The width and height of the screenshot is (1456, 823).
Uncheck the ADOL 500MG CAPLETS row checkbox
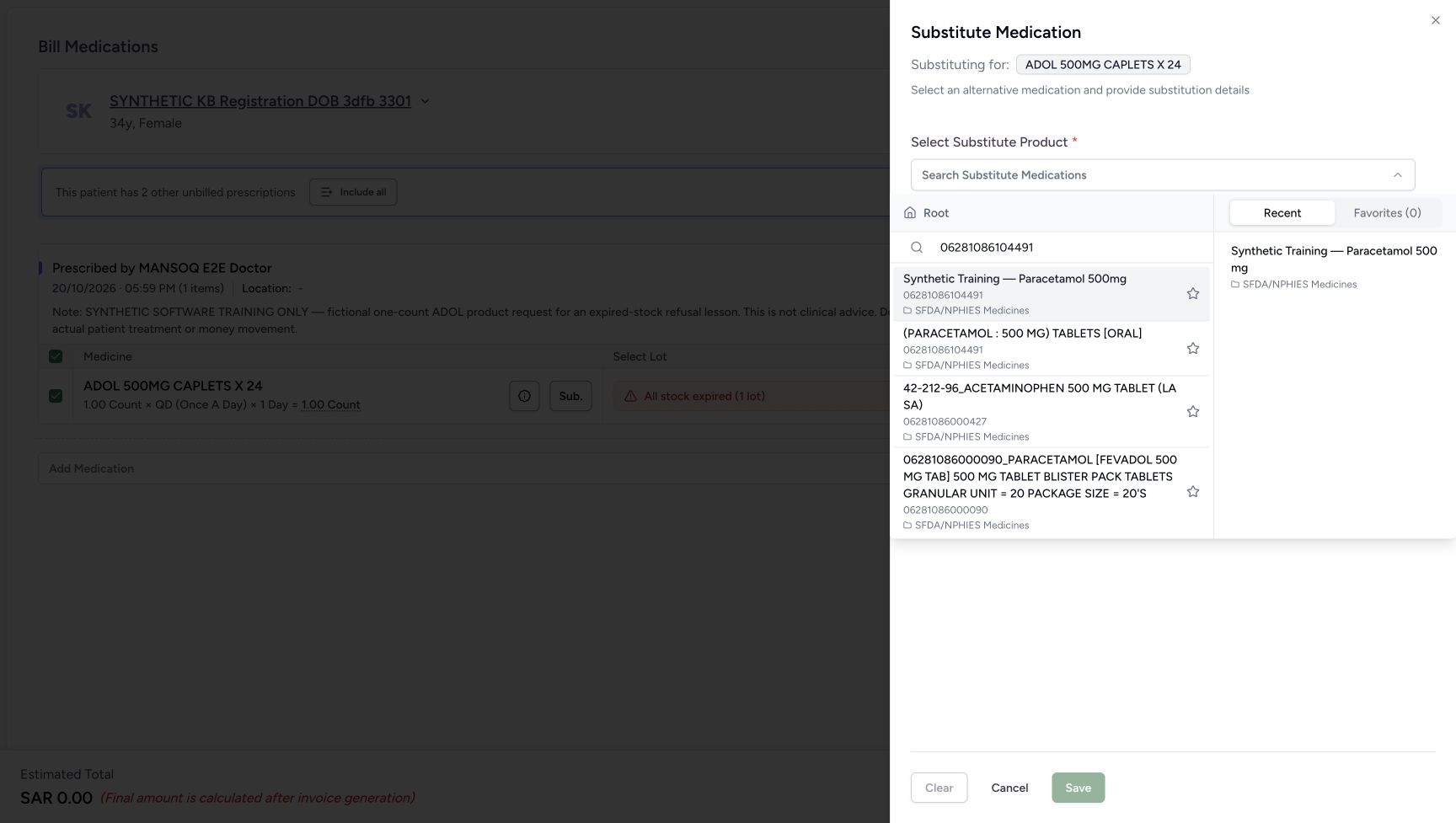click(x=56, y=396)
